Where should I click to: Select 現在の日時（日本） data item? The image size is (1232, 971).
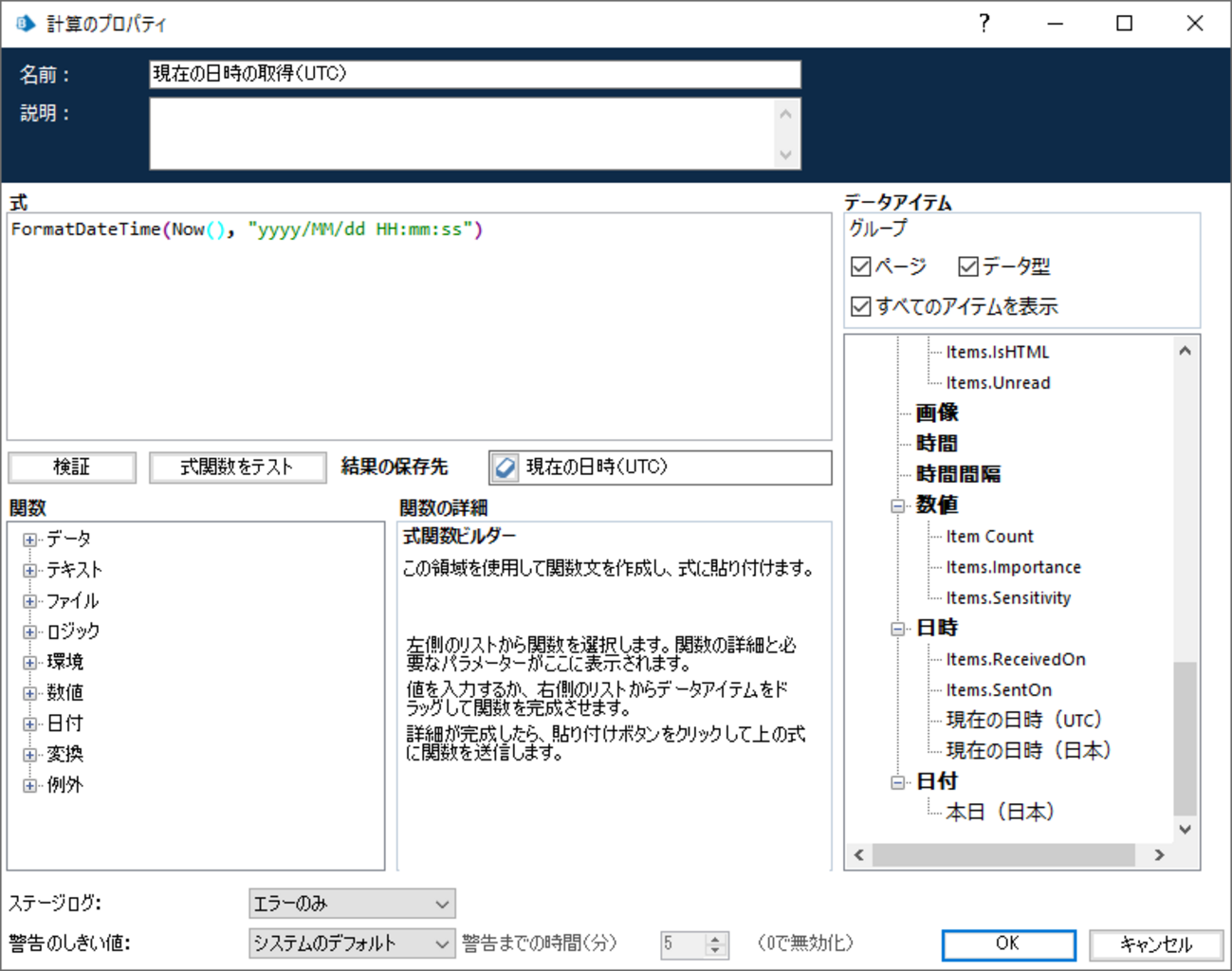coord(1028,750)
